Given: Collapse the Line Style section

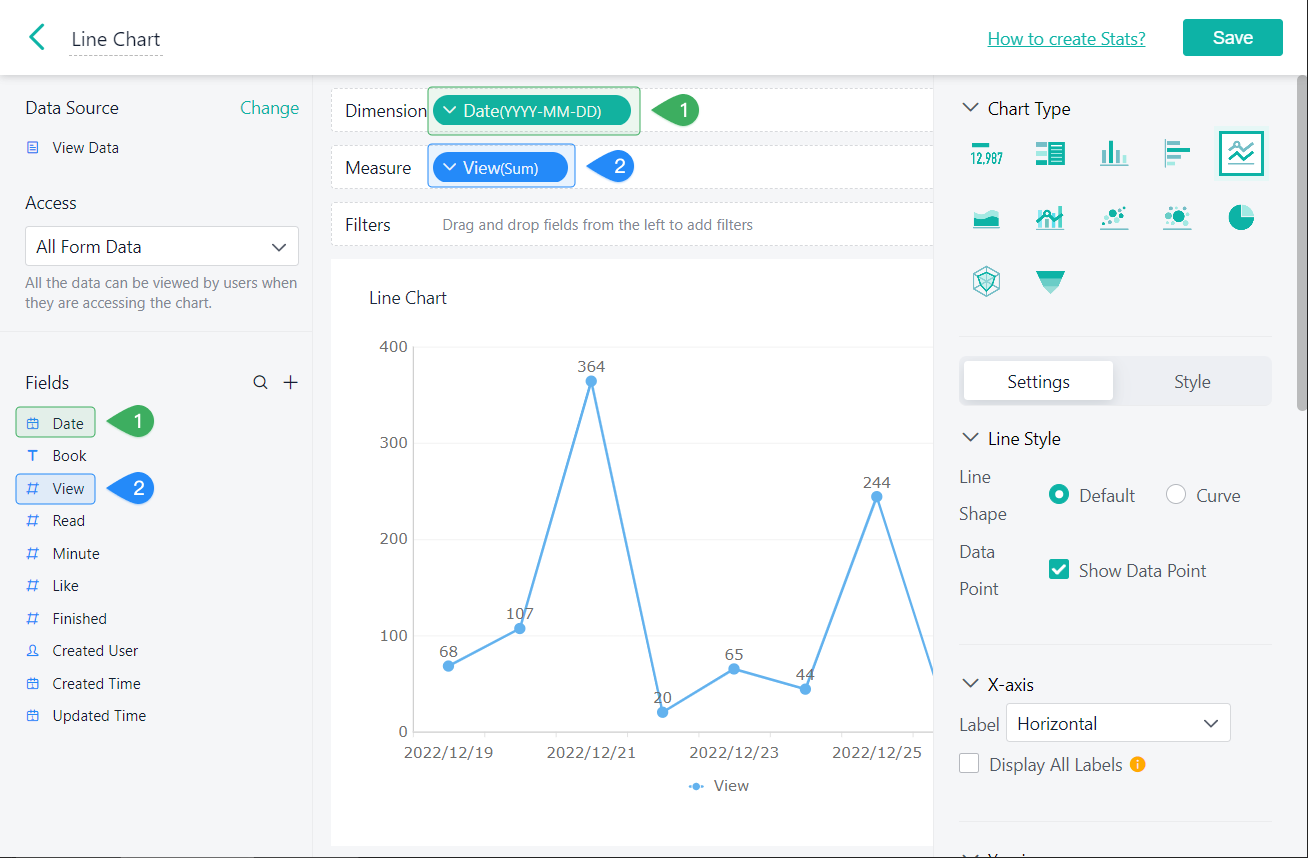Looking at the screenshot, I should pyautogui.click(x=970, y=439).
